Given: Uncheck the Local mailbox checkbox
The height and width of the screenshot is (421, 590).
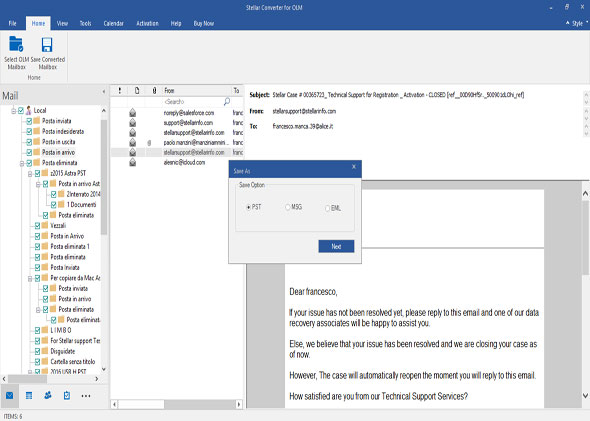Looking at the screenshot, I should click(x=21, y=111).
